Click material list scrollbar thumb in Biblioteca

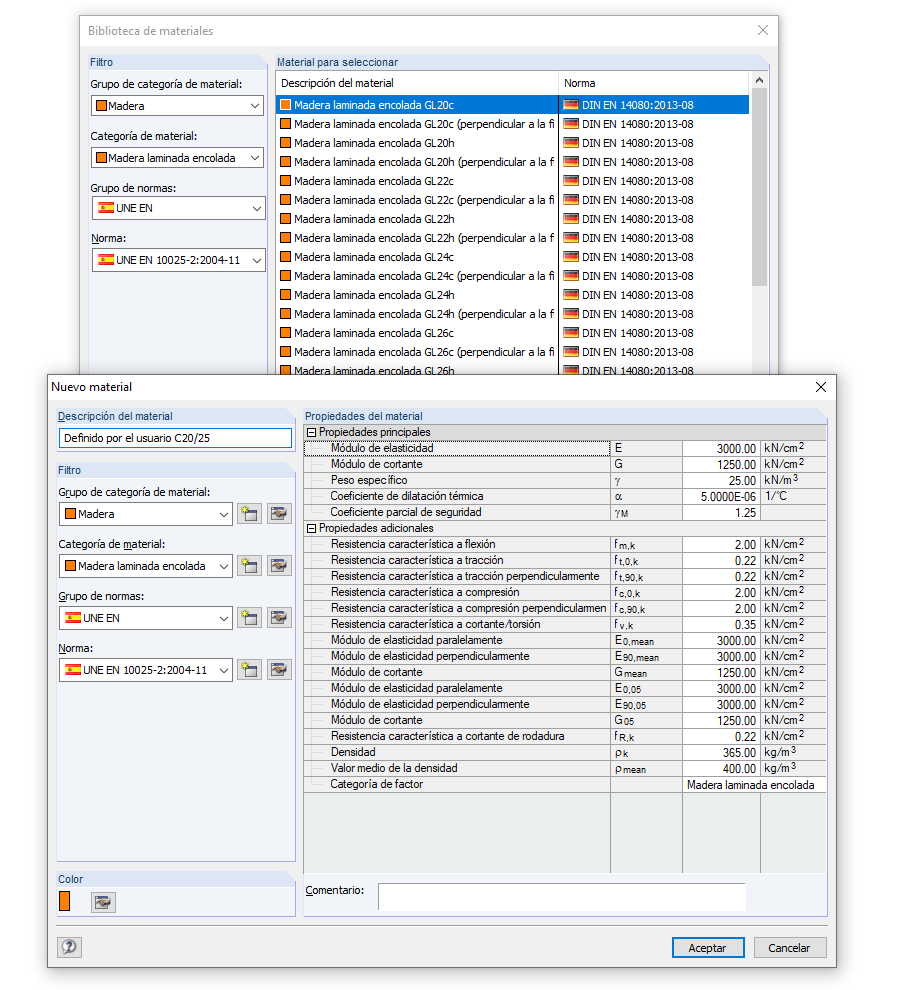759,187
